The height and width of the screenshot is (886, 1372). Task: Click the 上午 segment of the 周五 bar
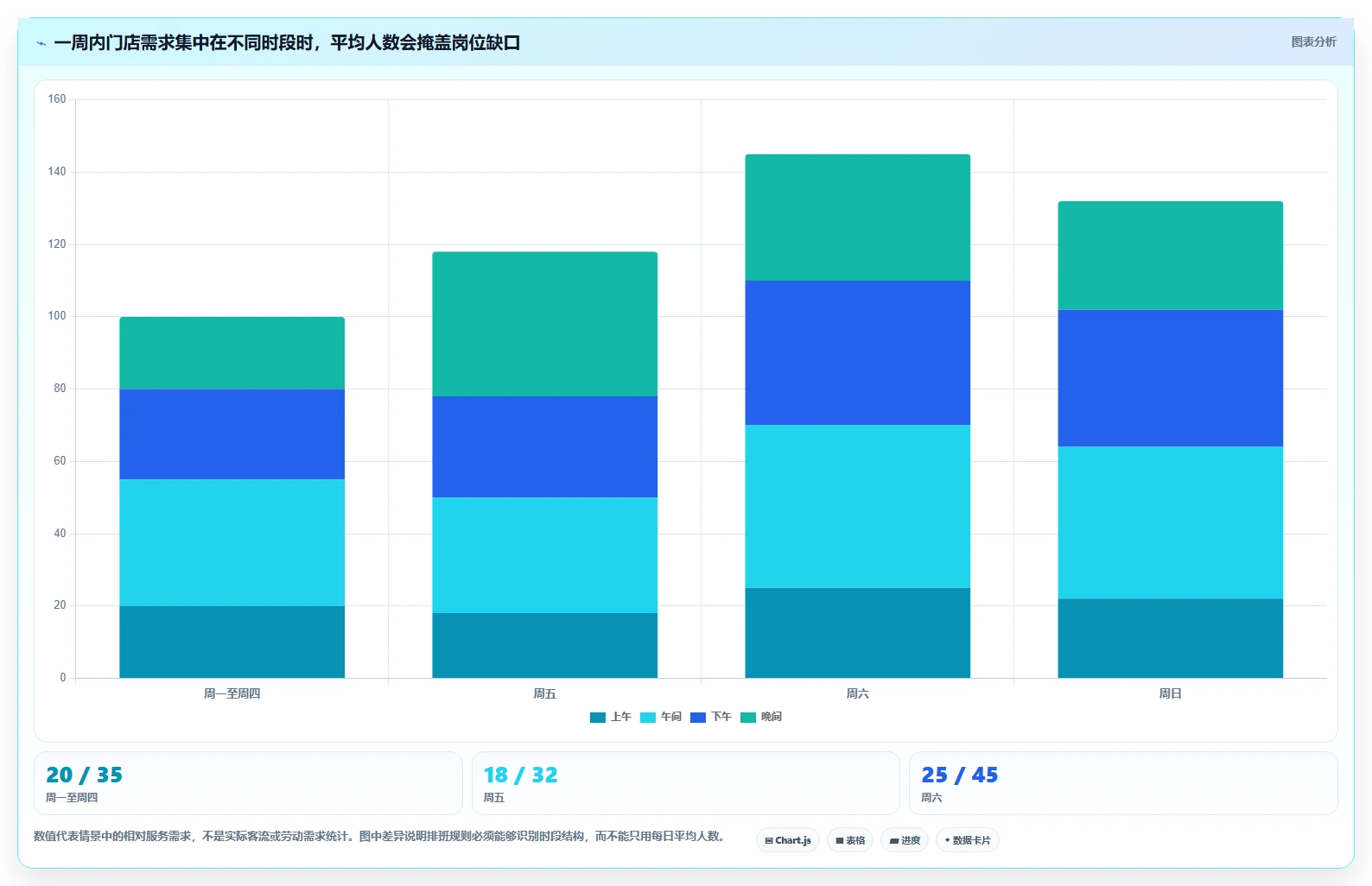(545, 645)
